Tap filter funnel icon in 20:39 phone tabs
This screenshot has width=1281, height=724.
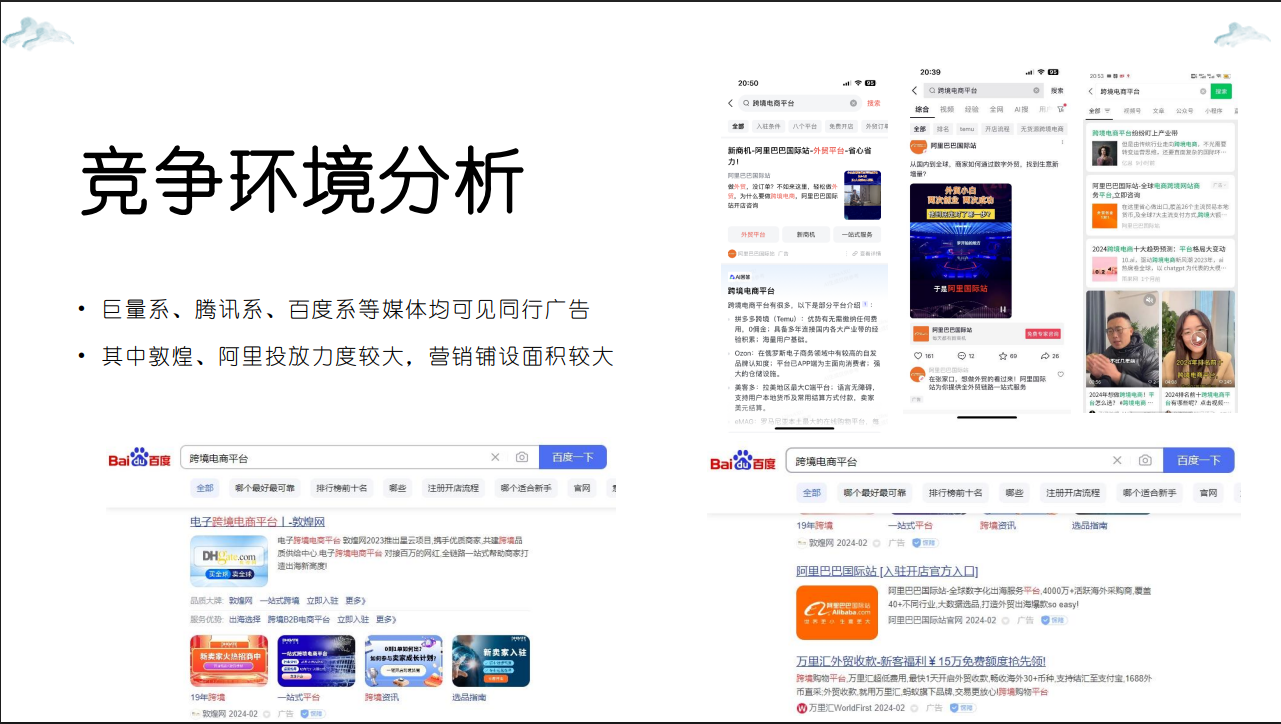click(x=1060, y=109)
